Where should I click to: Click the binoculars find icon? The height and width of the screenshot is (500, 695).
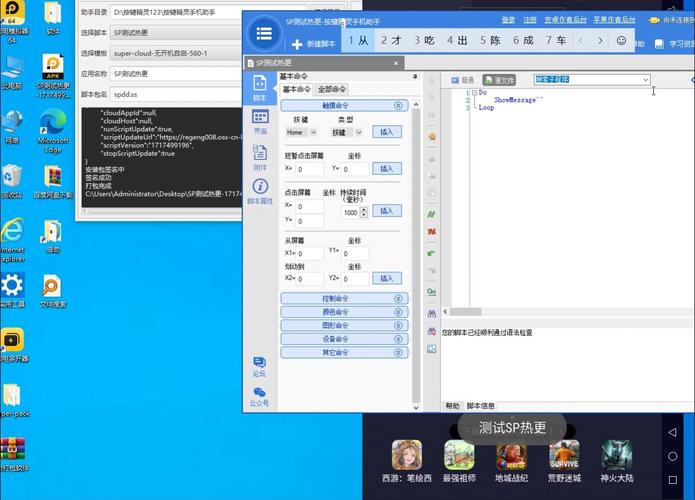coord(432,313)
